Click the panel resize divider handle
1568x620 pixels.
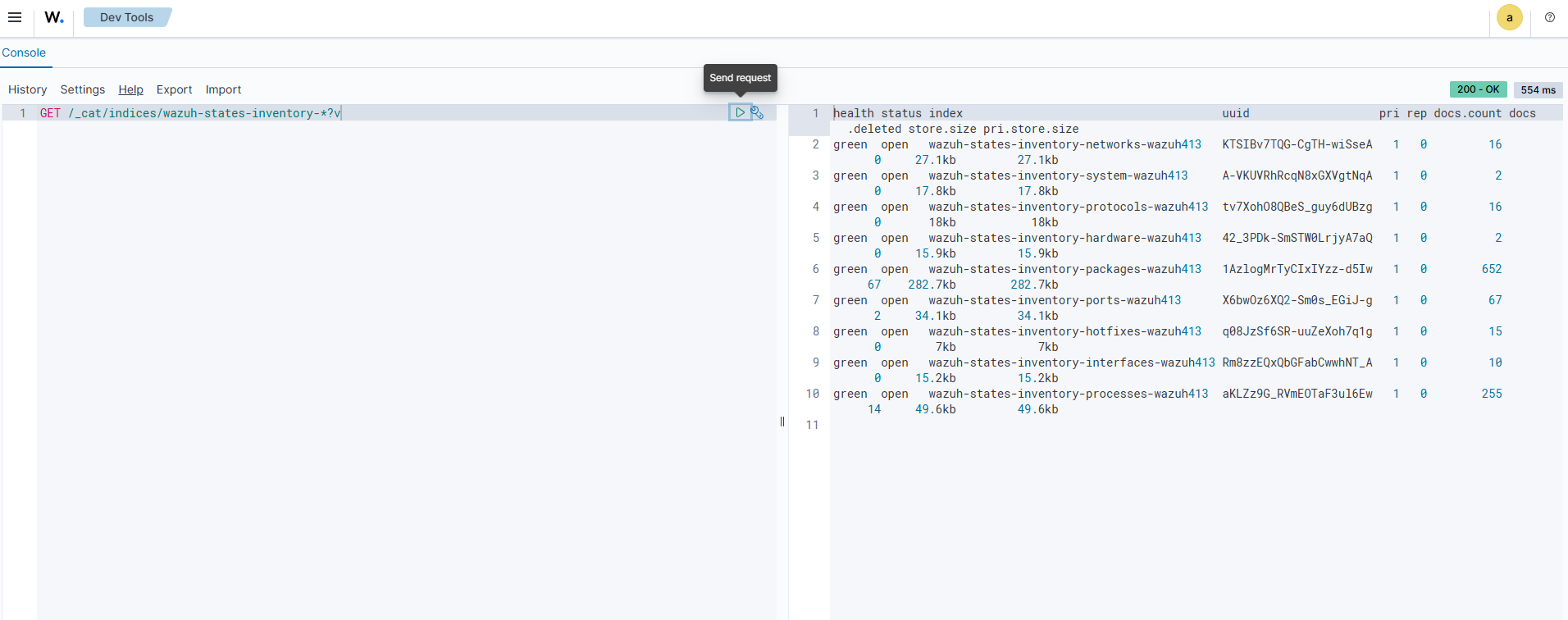(782, 422)
